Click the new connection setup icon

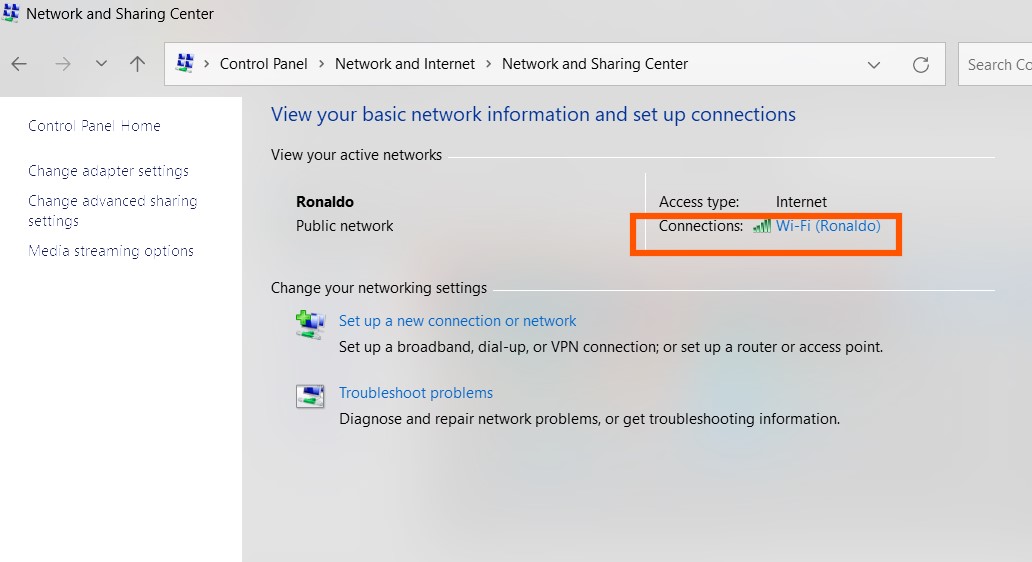(x=310, y=324)
